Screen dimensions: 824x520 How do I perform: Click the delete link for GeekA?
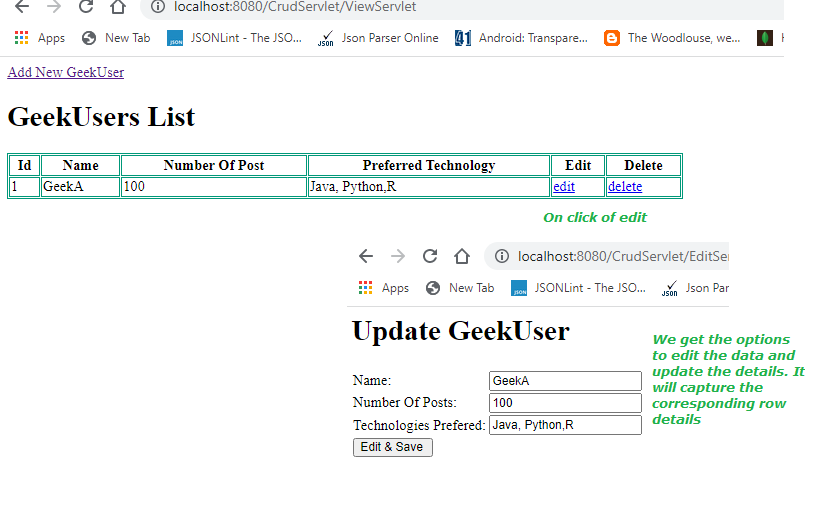coord(625,186)
